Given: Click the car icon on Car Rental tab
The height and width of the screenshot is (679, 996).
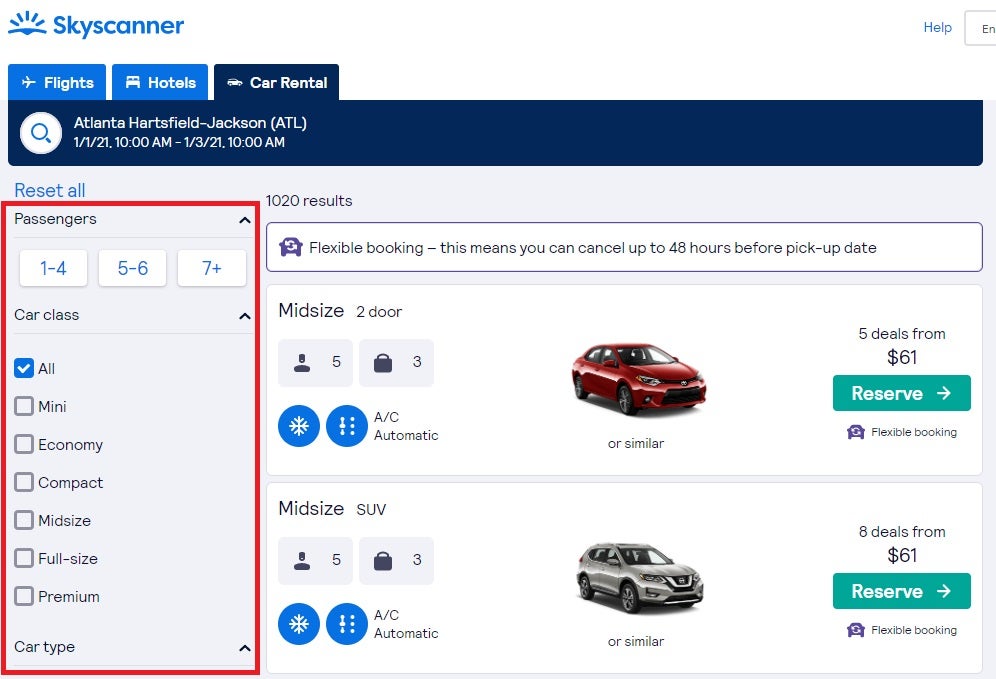Looking at the screenshot, I should pos(235,83).
